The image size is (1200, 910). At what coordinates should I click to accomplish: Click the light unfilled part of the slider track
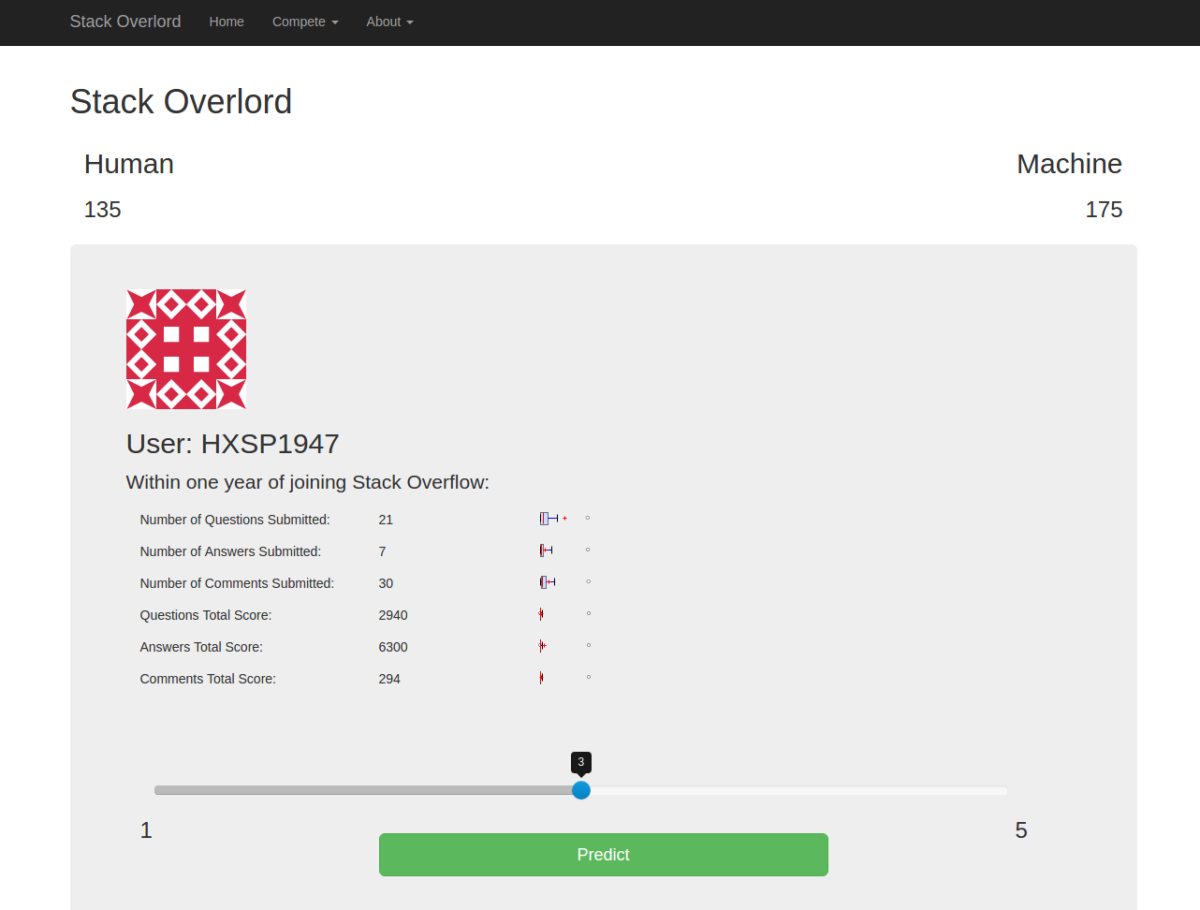pos(799,790)
